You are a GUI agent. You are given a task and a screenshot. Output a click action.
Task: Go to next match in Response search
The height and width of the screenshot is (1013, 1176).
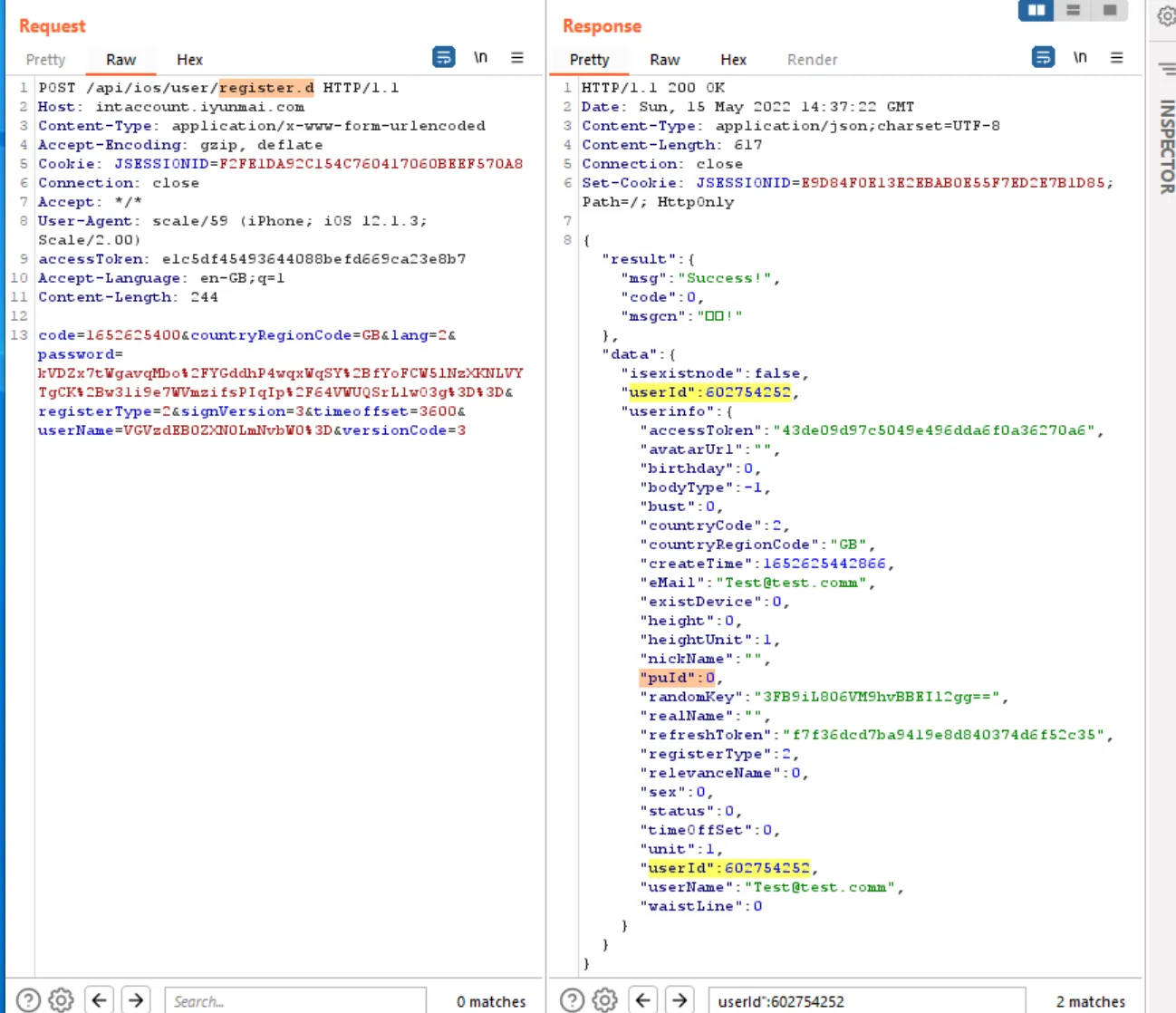[x=680, y=1000]
